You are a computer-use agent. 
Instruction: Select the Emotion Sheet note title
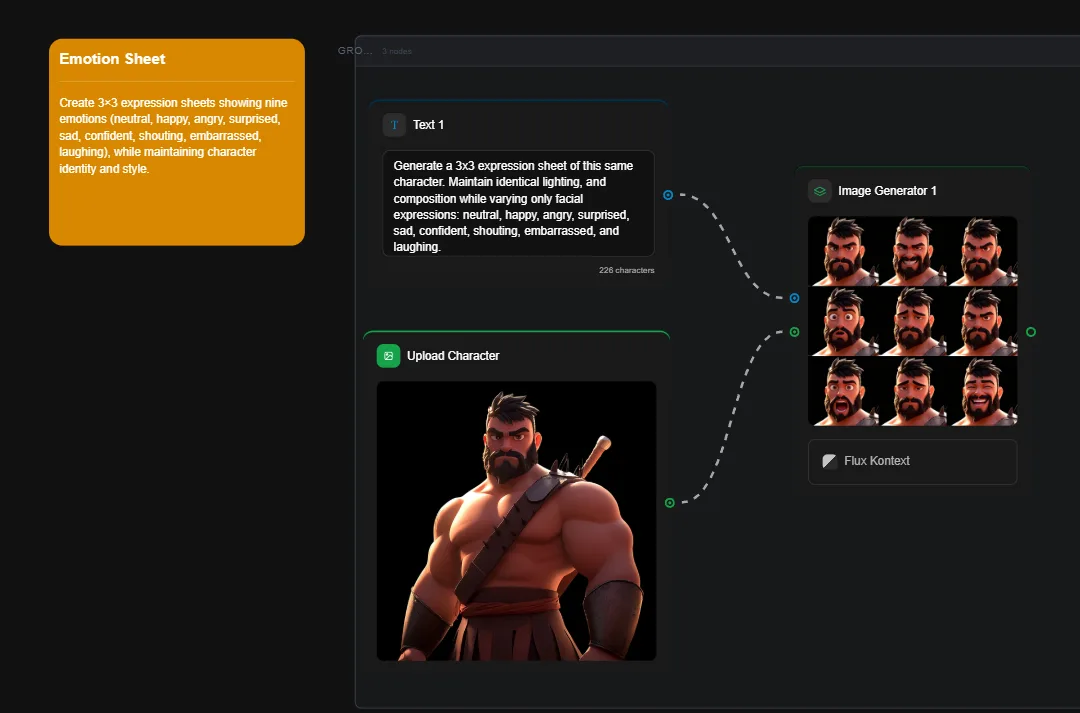tap(113, 59)
